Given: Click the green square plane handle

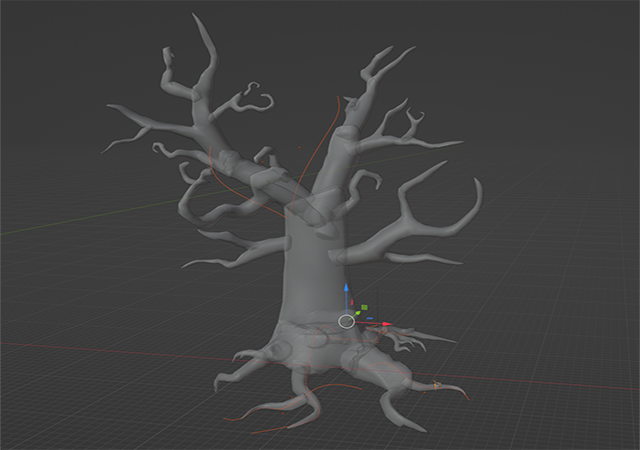Looking at the screenshot, I should coord(364,307).
